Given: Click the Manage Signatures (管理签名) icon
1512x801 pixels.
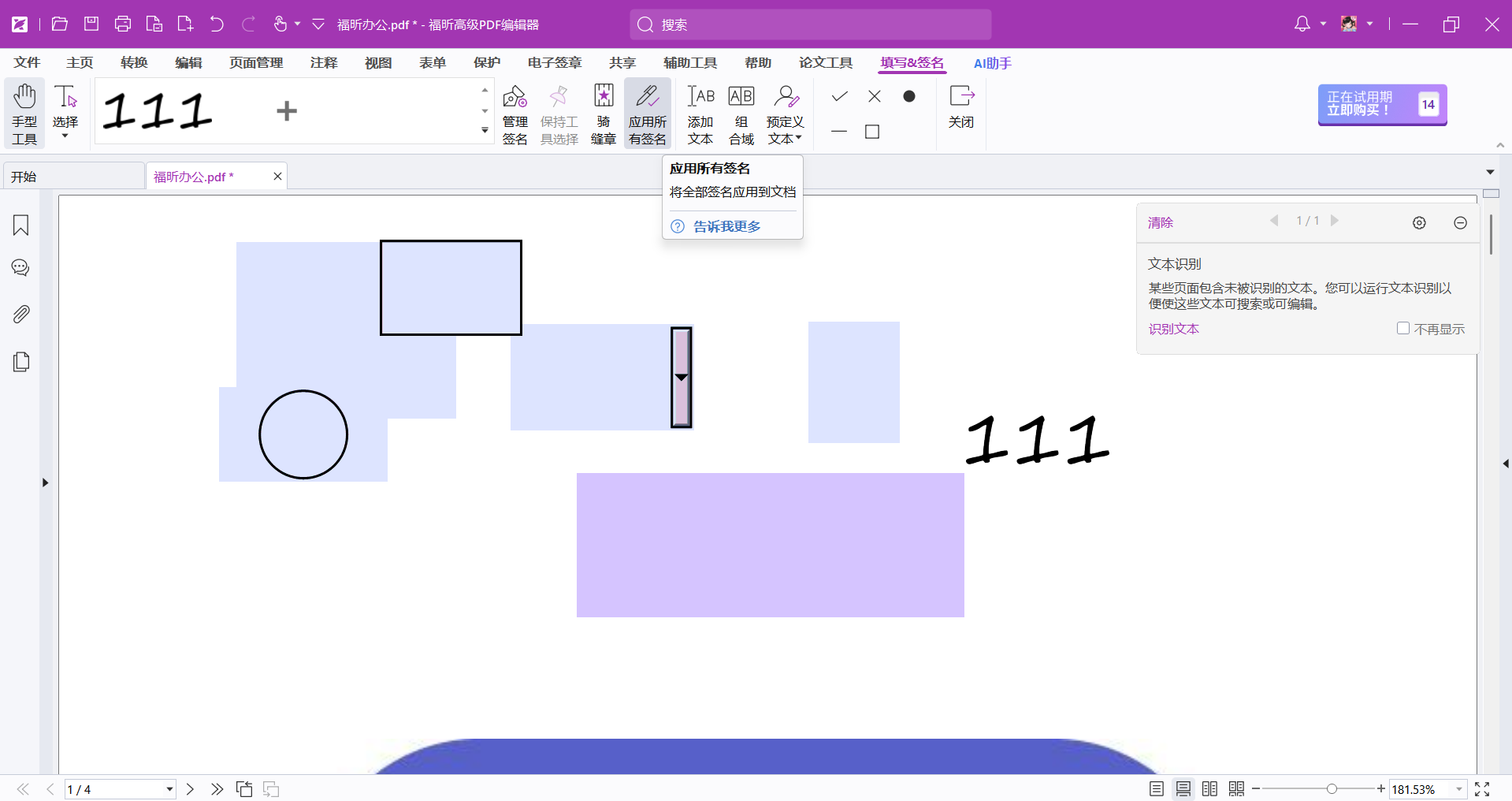Looking at the screenshot, I should click(515, 114).
